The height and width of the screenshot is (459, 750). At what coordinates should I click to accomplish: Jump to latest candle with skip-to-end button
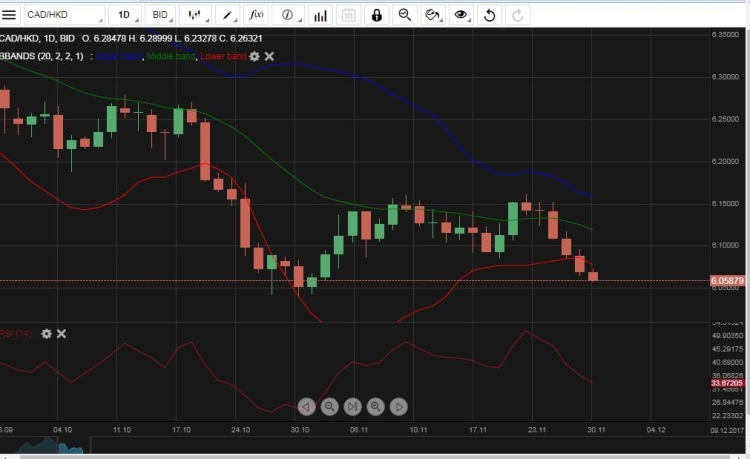coord(352,406)
